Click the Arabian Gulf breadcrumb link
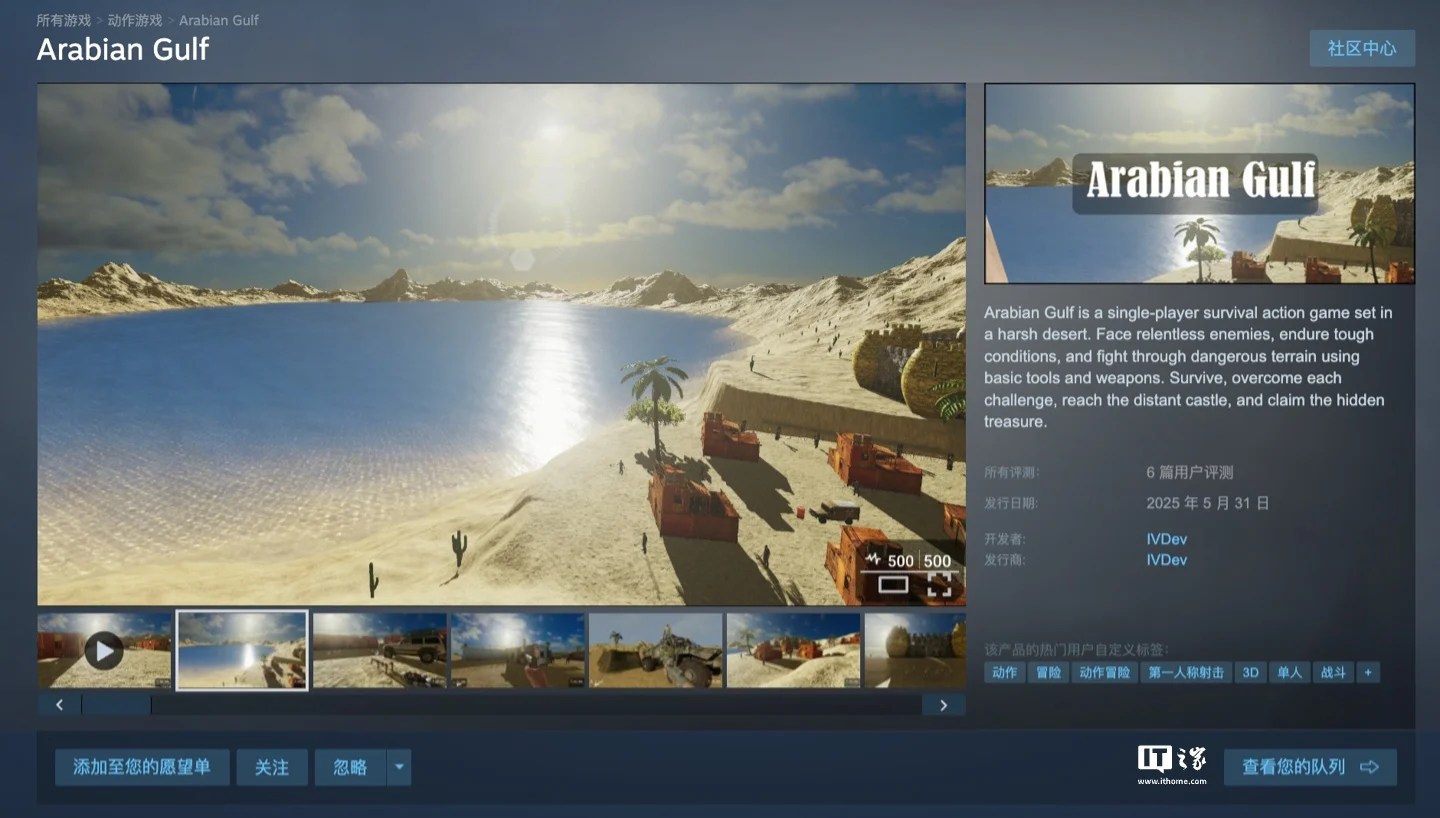Viewport: 1440px width, 818px height. click(x=219, y=20)
